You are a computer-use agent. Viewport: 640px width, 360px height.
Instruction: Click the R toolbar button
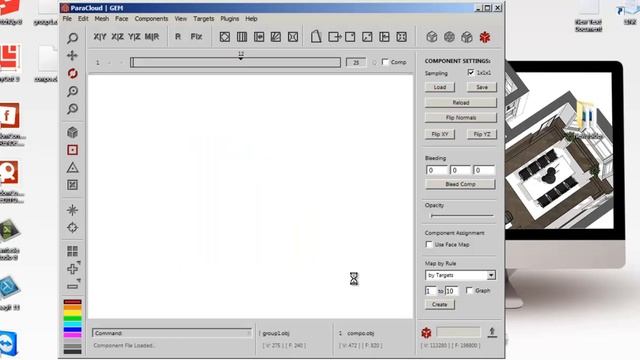tap(178, 37)
